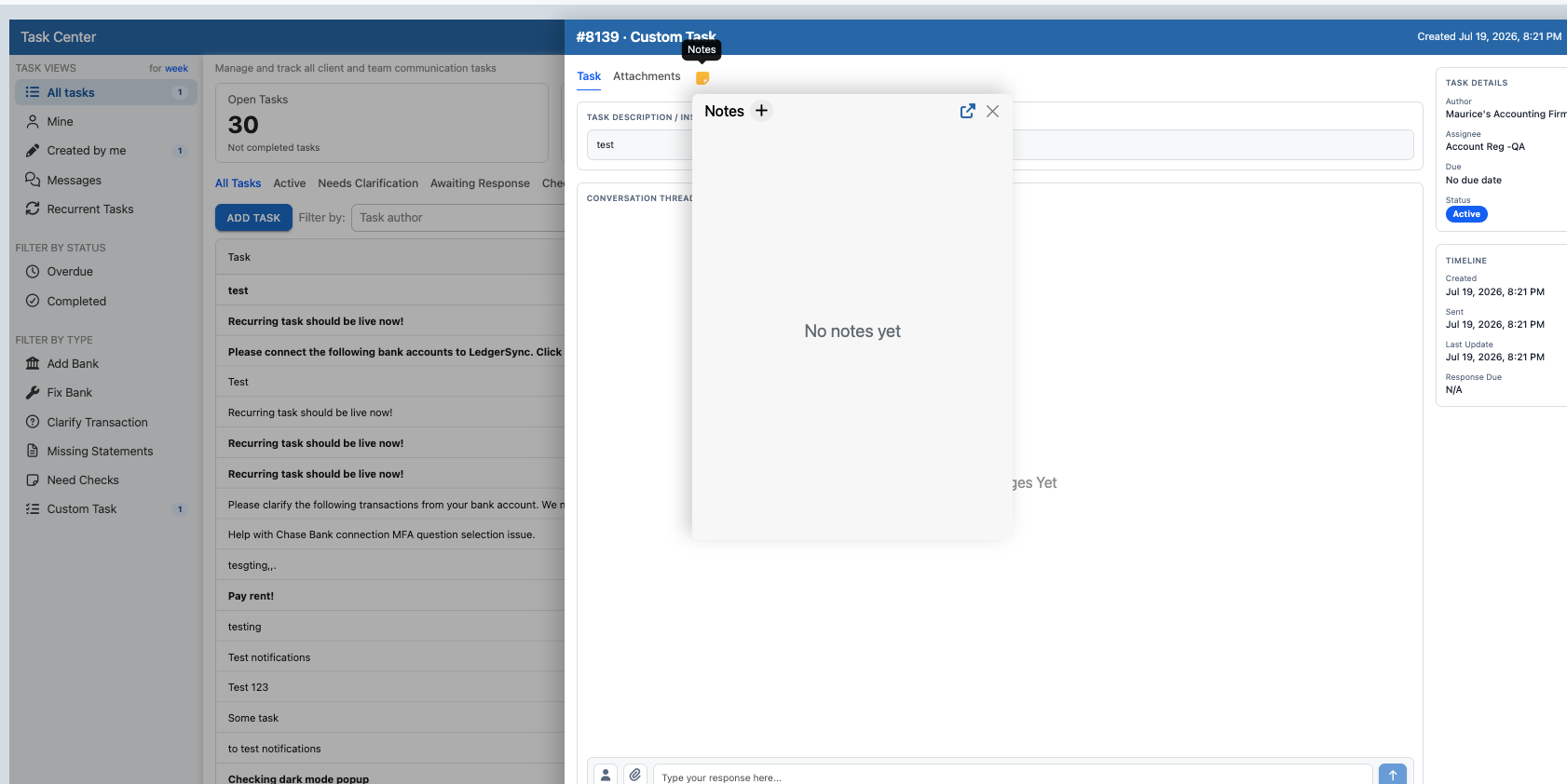Click the yellow Notes sticky icon
1567x784 pixels.
(x=702, y=78)
